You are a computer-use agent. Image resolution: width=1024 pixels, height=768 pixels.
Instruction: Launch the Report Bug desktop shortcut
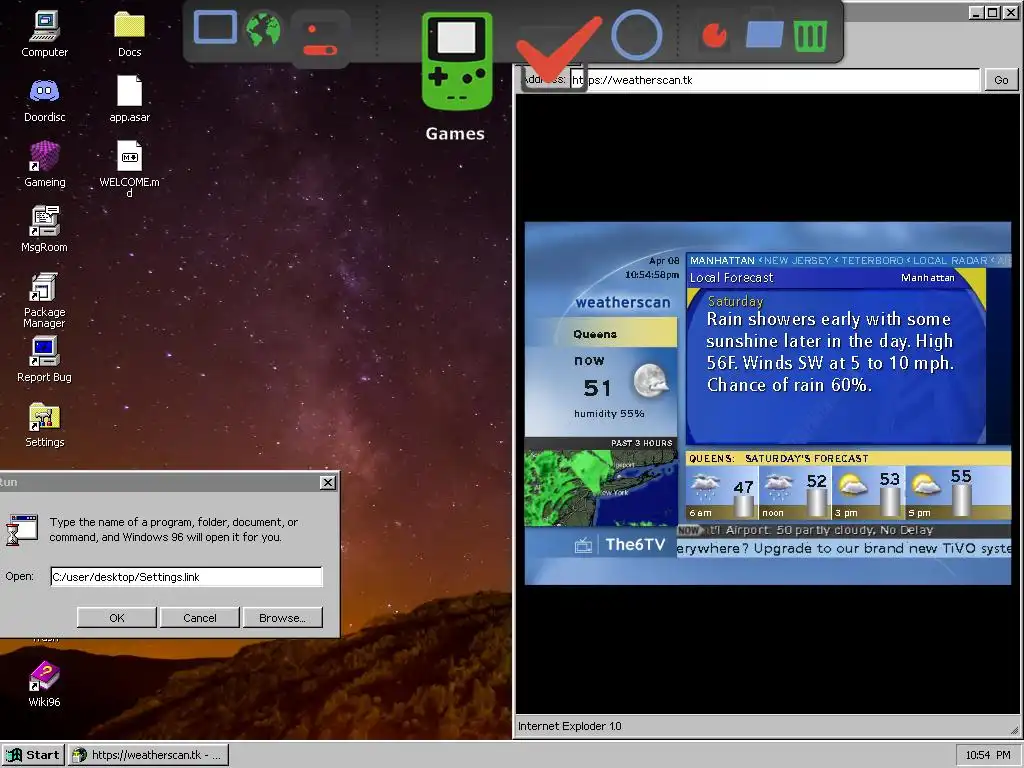coord(44,359)
